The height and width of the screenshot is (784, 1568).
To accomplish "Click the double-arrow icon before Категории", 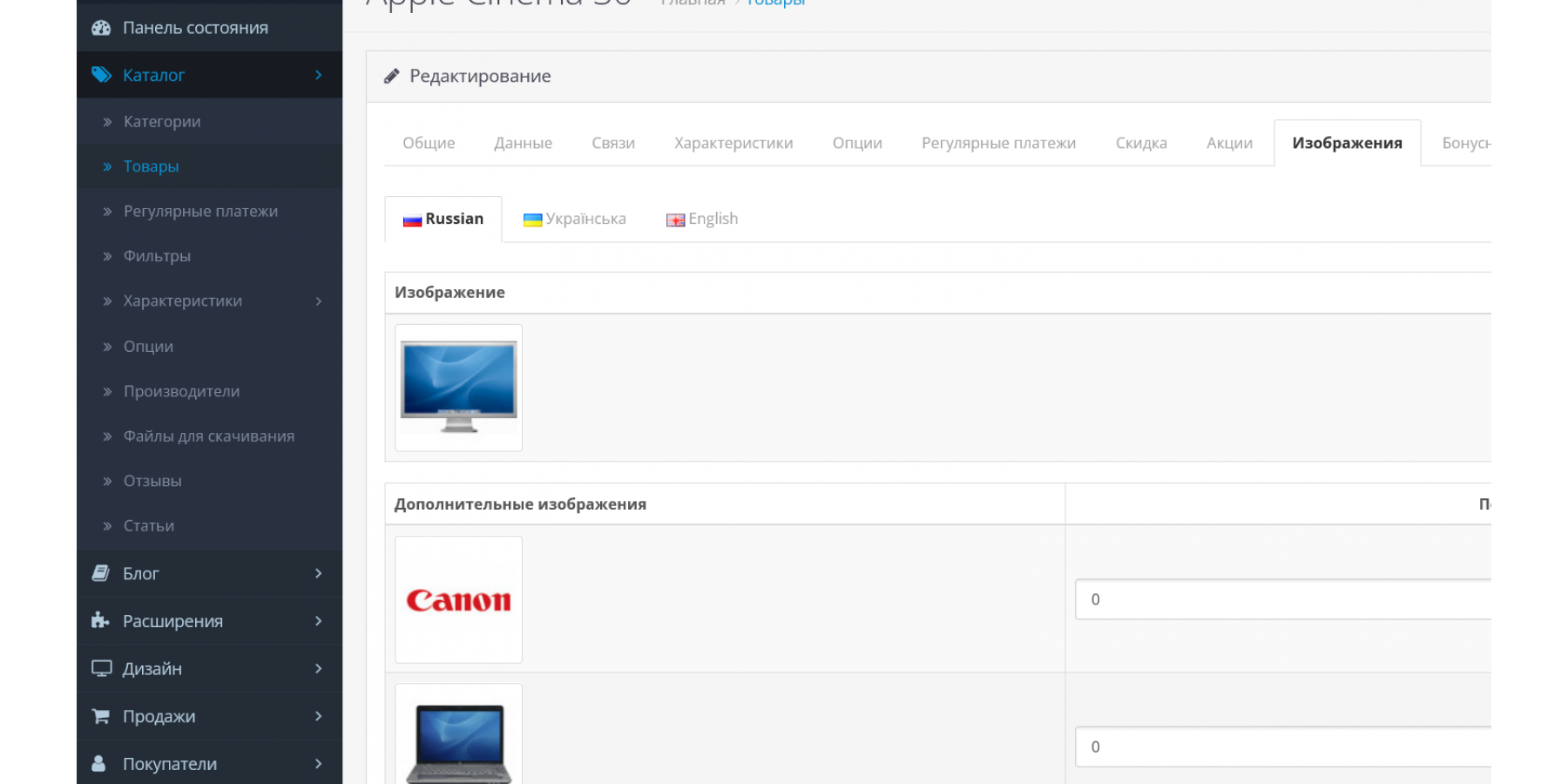I will point(107,122).
